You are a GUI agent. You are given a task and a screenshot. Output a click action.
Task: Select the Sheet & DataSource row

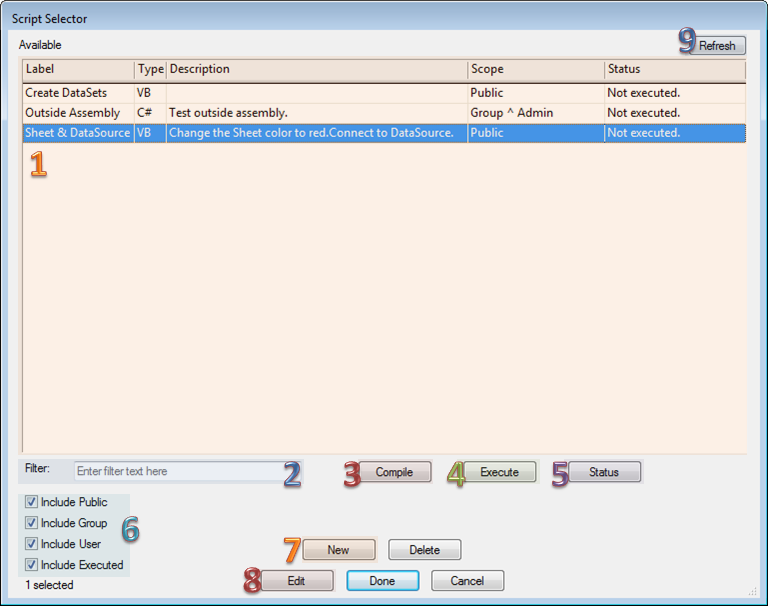click(x=77, y=133)
